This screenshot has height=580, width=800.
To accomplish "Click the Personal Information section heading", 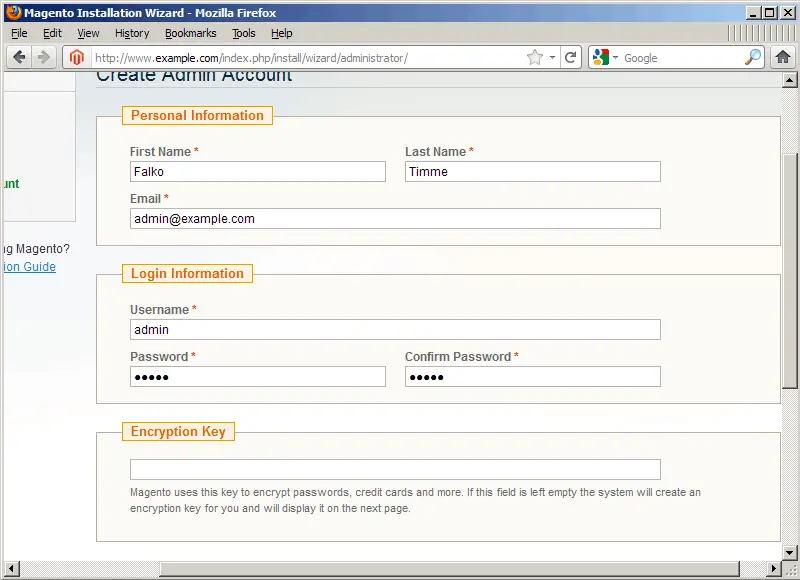I will 197,115.
